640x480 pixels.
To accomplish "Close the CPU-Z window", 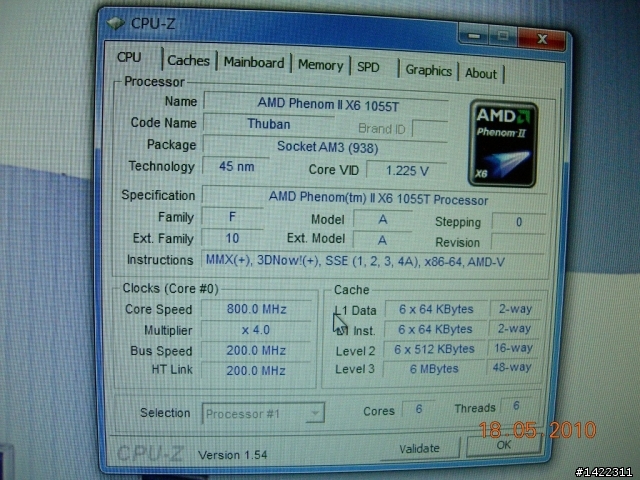I will point(542,39).
